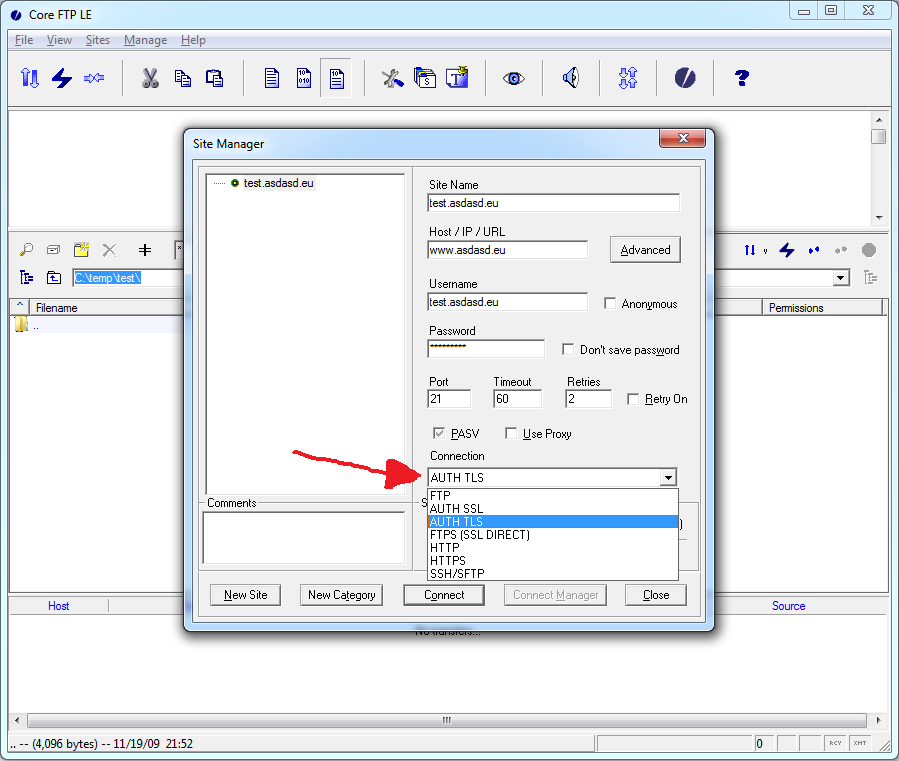Click the Host / IP / URL field
Image resolution: width=899 pixels, height=761 pixels.
click(507, 250)
